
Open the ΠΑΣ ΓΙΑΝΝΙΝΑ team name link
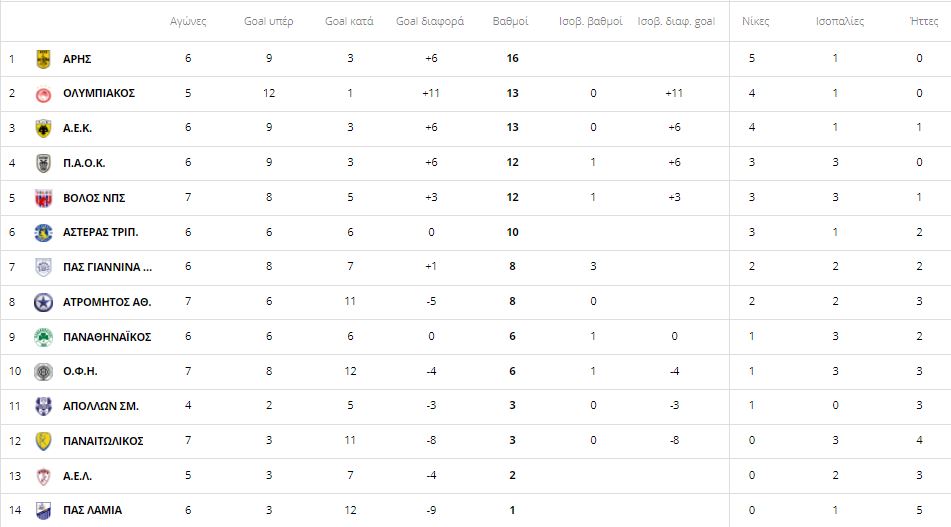pyautogui.click(x=107, y=267)
